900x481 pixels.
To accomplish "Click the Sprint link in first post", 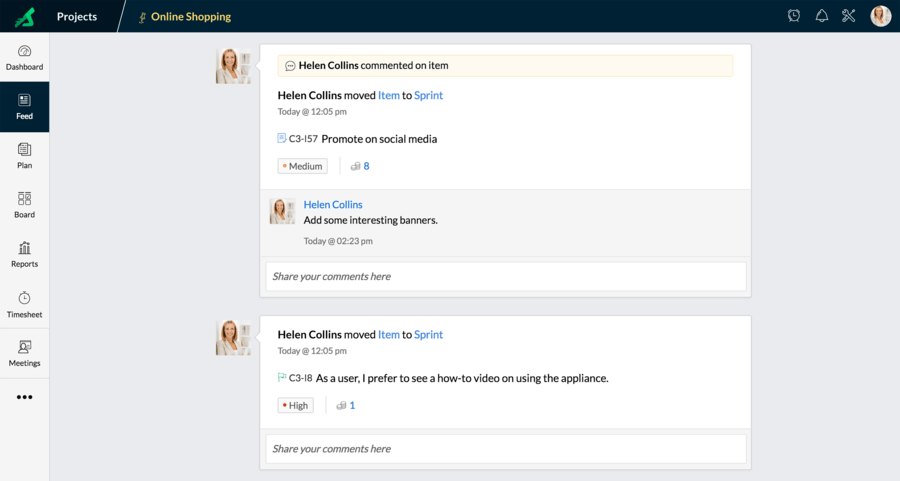I will (428, 95).
